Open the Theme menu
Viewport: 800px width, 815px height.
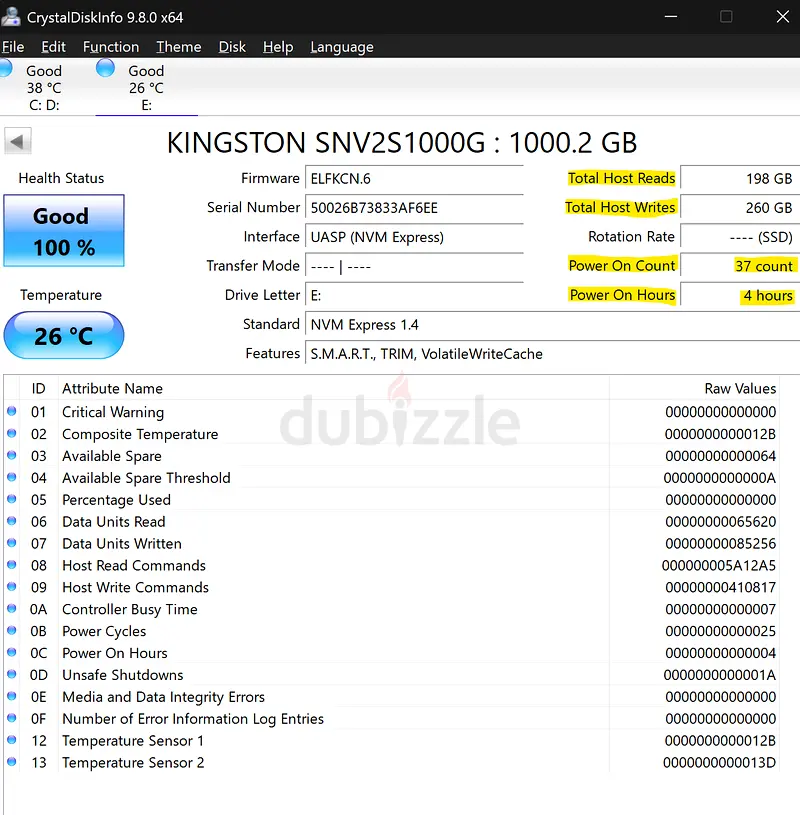point(178,47)
